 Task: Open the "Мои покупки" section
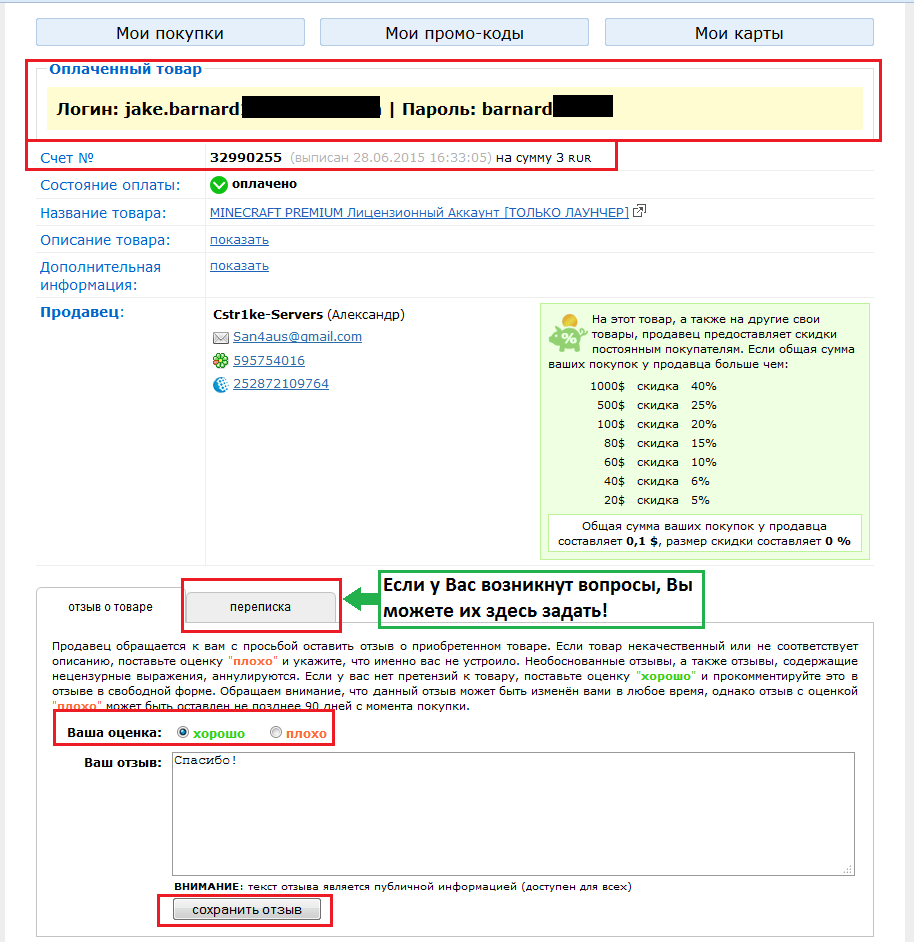170,33
